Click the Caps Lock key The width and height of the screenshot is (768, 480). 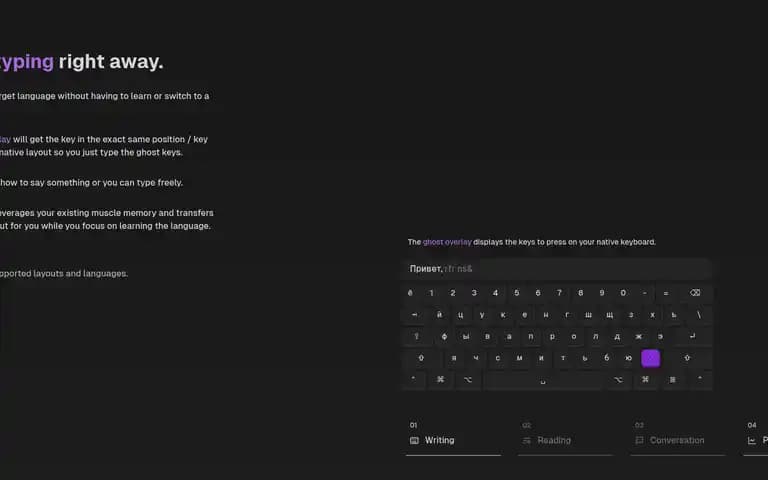[x=417, y=336]
